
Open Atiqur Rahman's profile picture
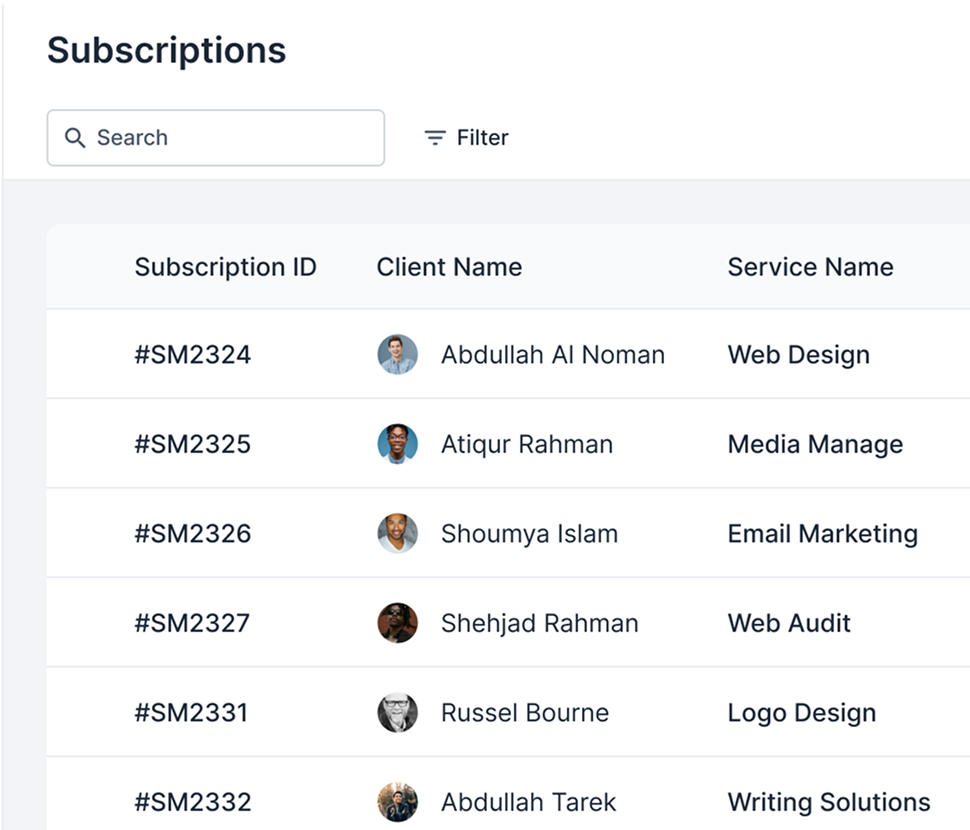[x=398, y=443]
